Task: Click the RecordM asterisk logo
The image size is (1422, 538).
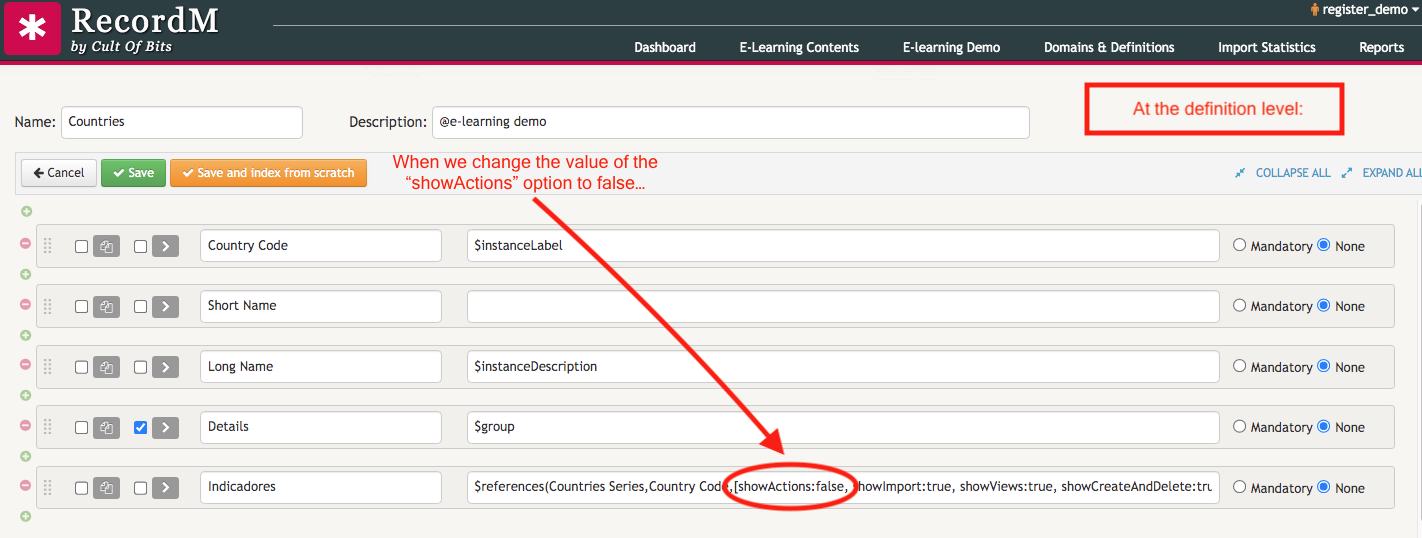Action: pyautogui.click(x=32, y=28)
